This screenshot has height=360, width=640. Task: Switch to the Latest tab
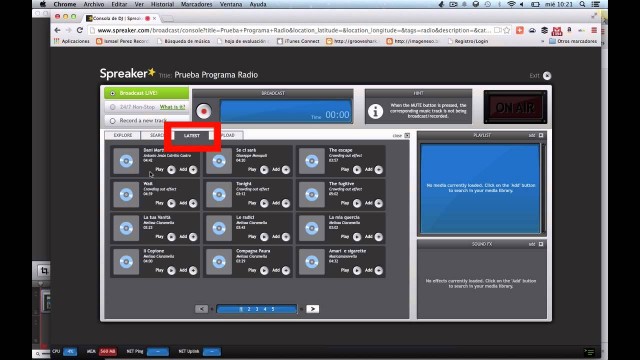click(x=191, y=136)
